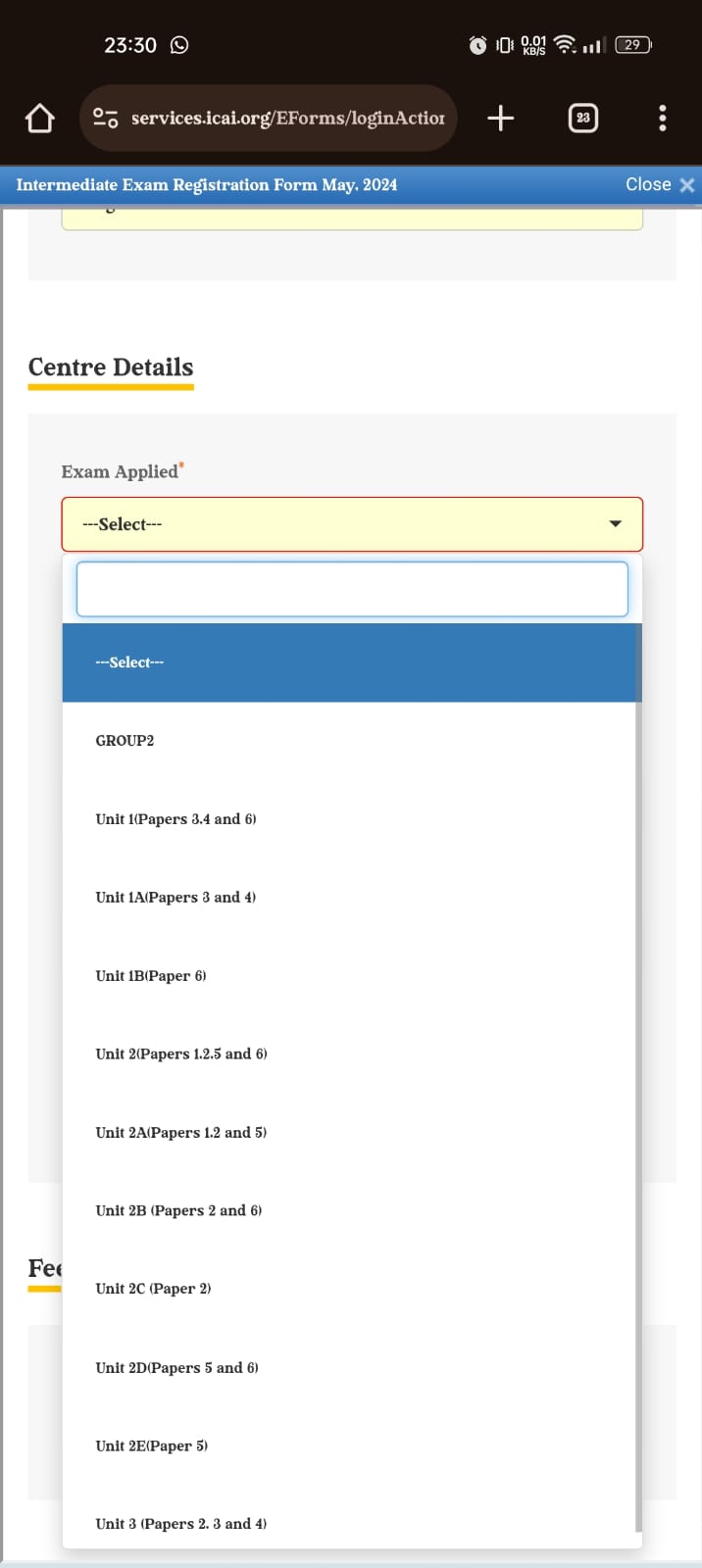Select Unit 1(Papers 3,4 and 6)
This screenshot has width=702, height=1568.
click(x=349, y=819)
